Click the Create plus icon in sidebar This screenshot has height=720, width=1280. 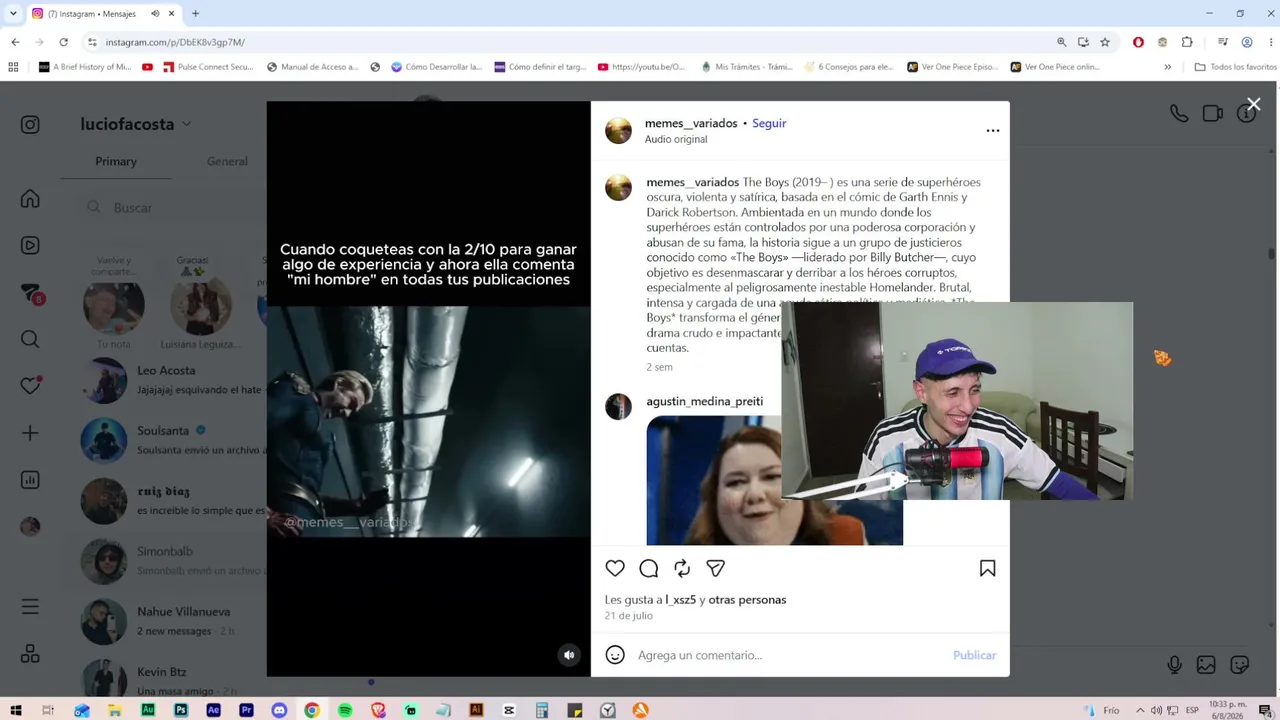30,433
